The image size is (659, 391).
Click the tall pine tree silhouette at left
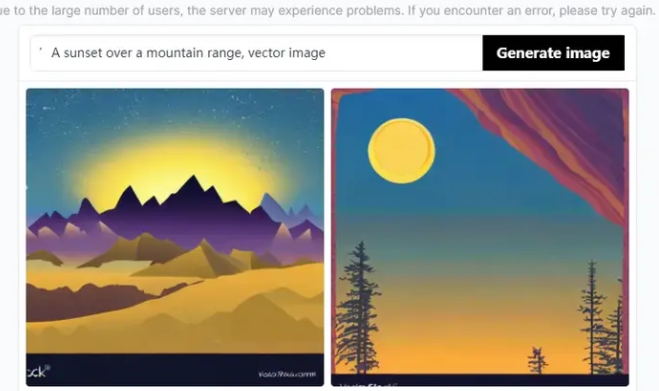358,307
